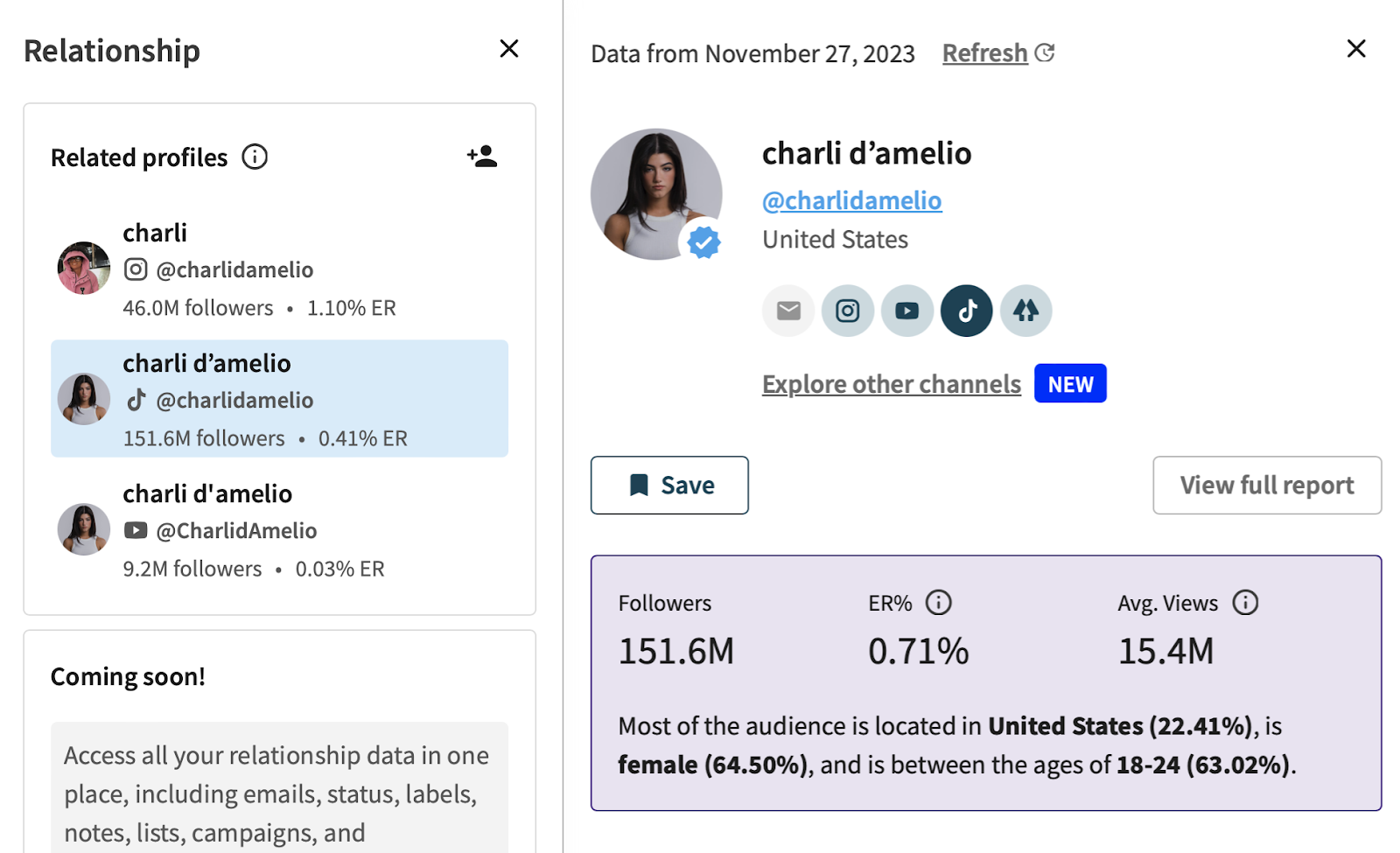
Task: Click the add related profile icon
Action: (482, 156)
